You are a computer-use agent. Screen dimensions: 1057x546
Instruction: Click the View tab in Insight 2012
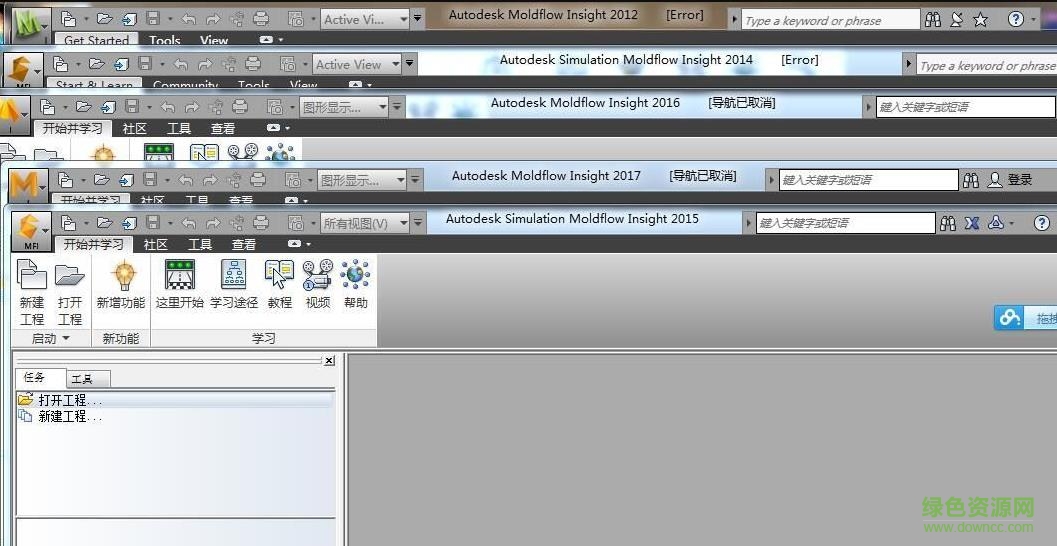(x=214, y=40)
